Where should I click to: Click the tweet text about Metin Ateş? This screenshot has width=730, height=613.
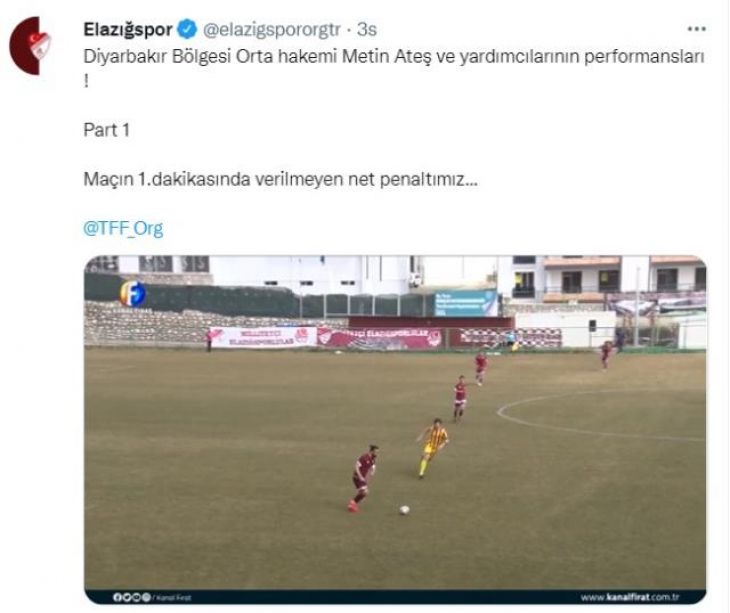point(394,68)
